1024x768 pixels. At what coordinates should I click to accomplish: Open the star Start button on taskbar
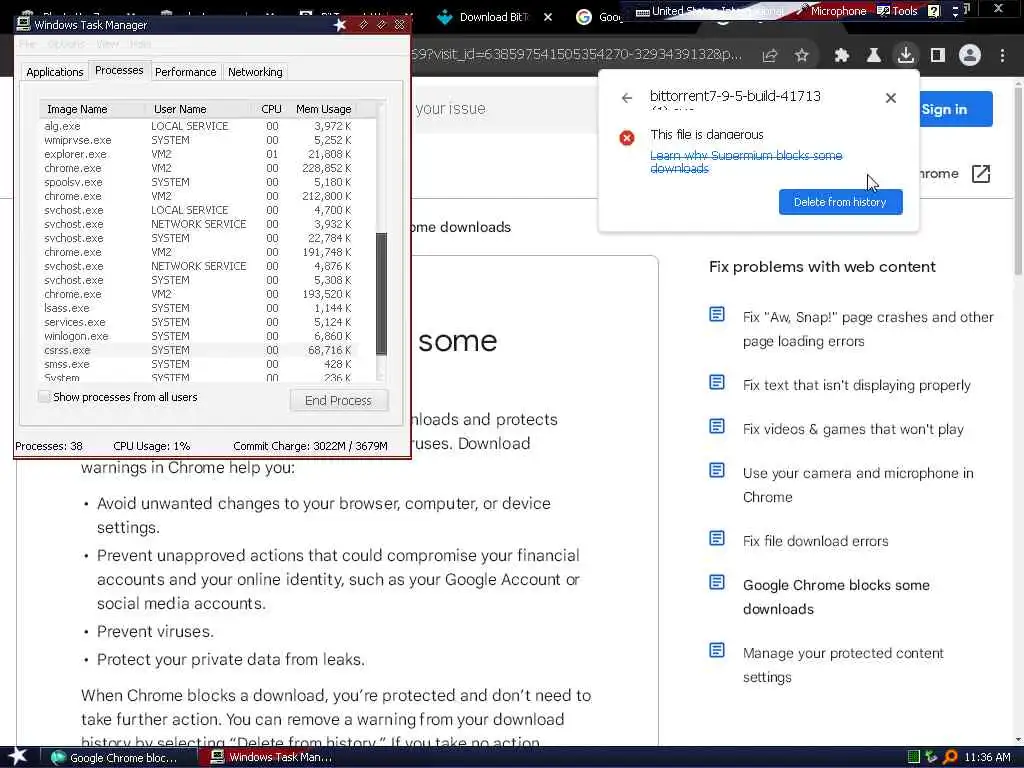click(x=17, y=756)
